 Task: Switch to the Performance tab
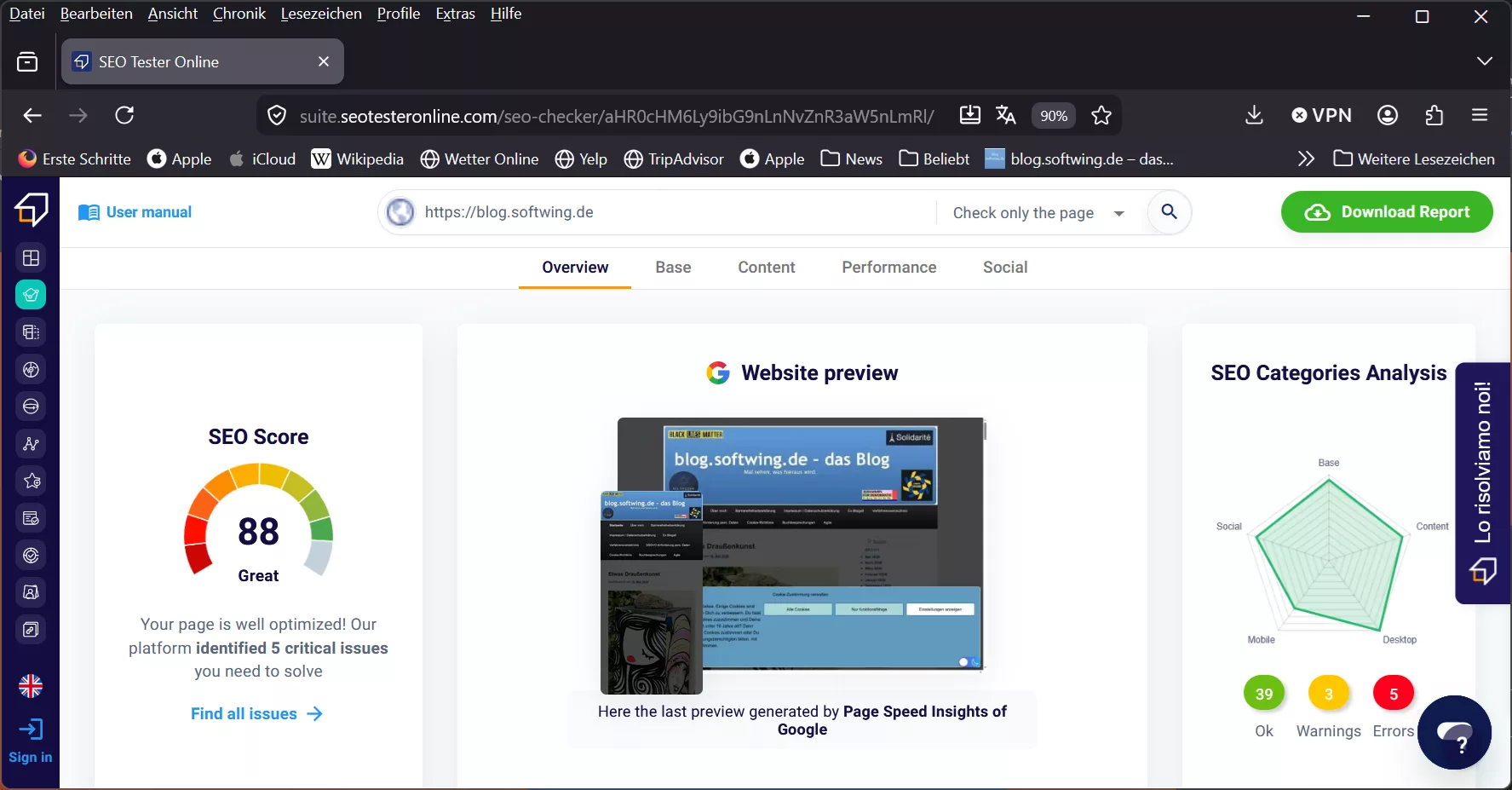click(x=889, y=268)
